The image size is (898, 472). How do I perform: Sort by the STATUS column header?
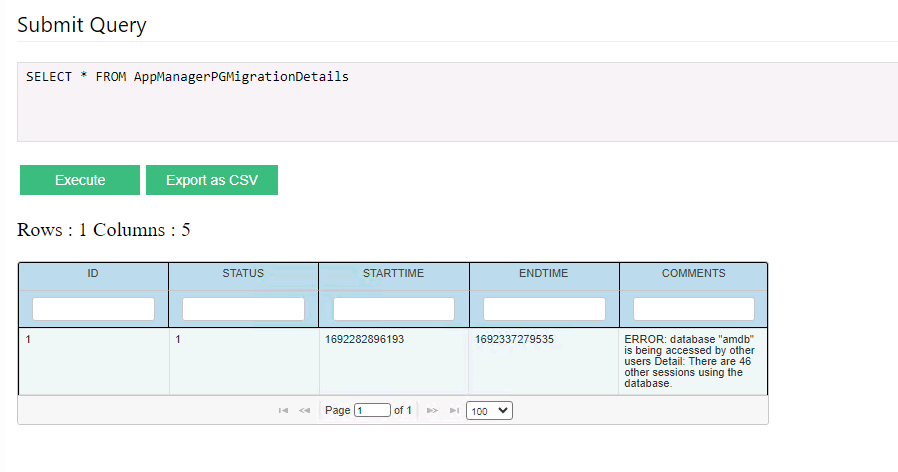click(x=243, y=273)
